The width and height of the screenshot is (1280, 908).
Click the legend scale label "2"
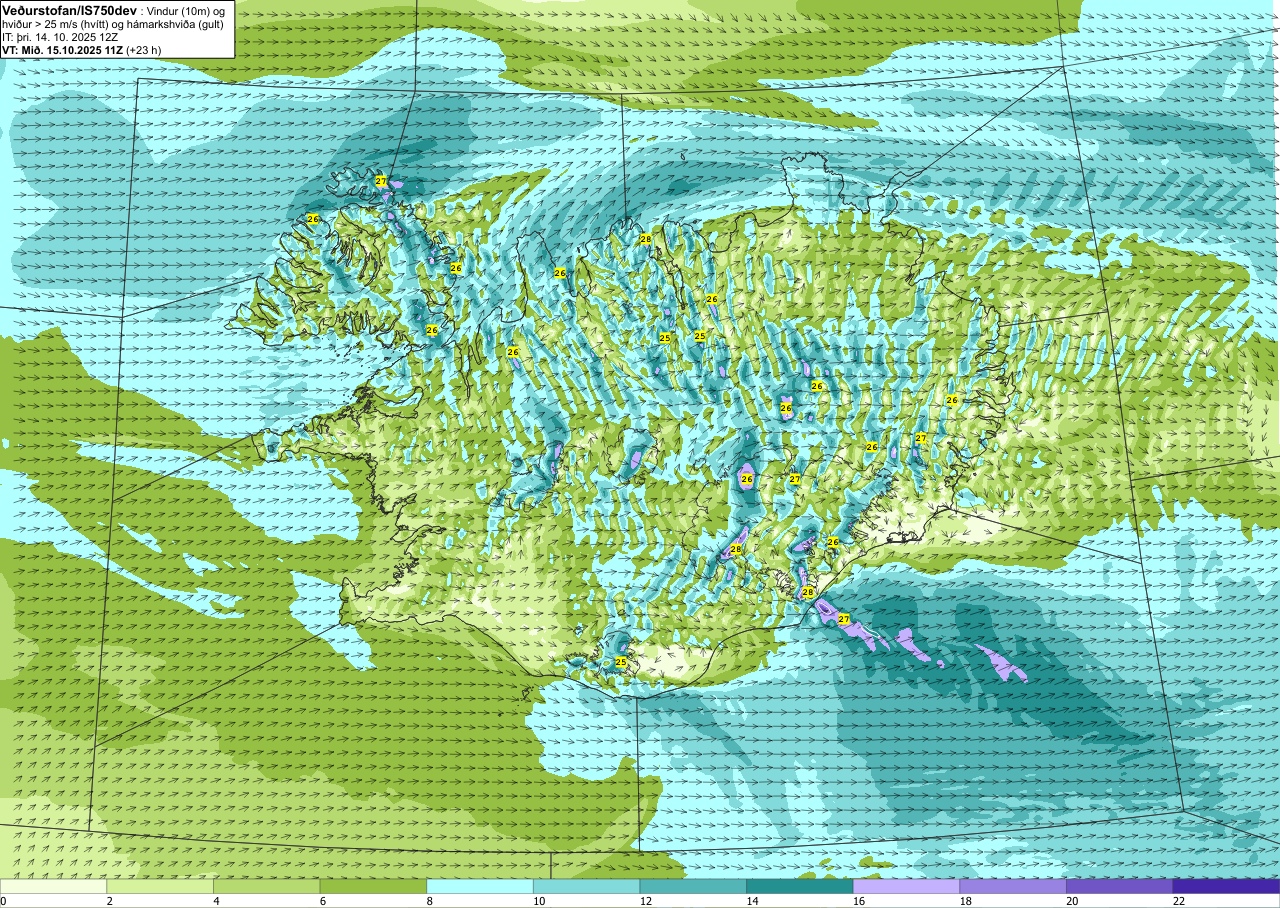(108, 901)
